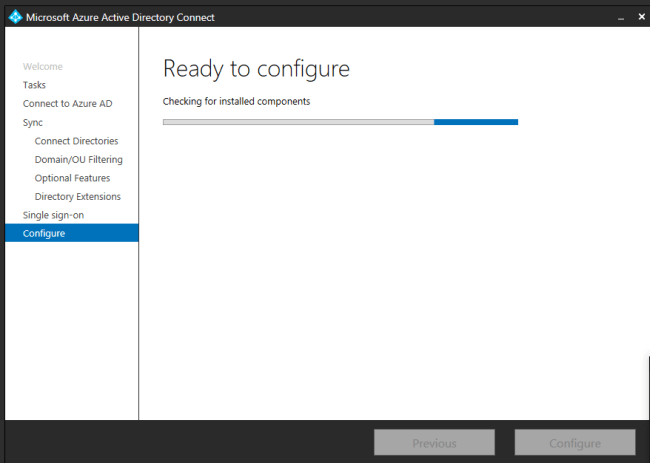Click the Azure AD Connect logo icon
This screenshot has width=650, height=463.
[15, 17]
